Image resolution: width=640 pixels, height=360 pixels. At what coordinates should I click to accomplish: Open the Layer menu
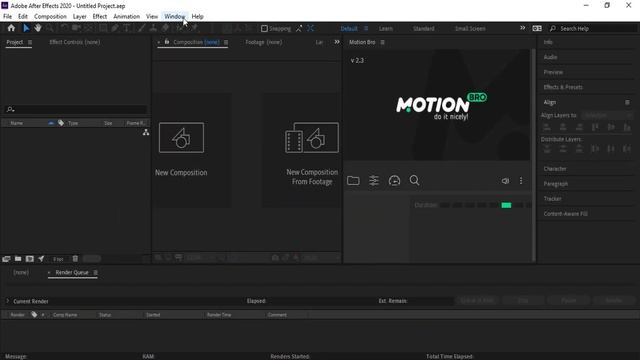tap(80, 16)
